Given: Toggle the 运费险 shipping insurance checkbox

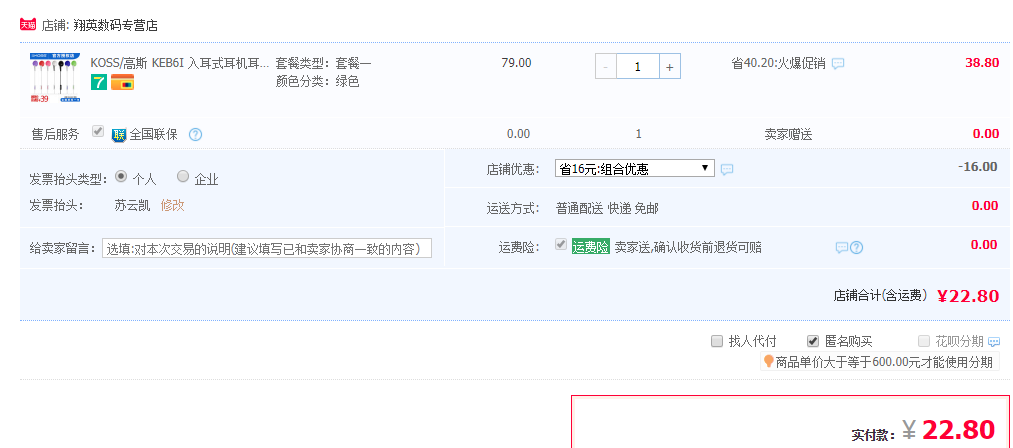Looking at the screenshot, I should (561, 244).
